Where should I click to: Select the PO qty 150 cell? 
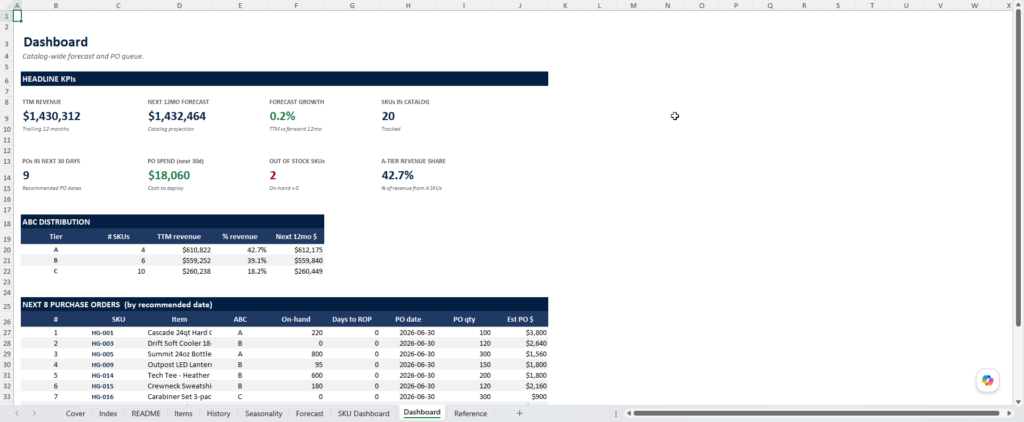(x=464, y=365)
